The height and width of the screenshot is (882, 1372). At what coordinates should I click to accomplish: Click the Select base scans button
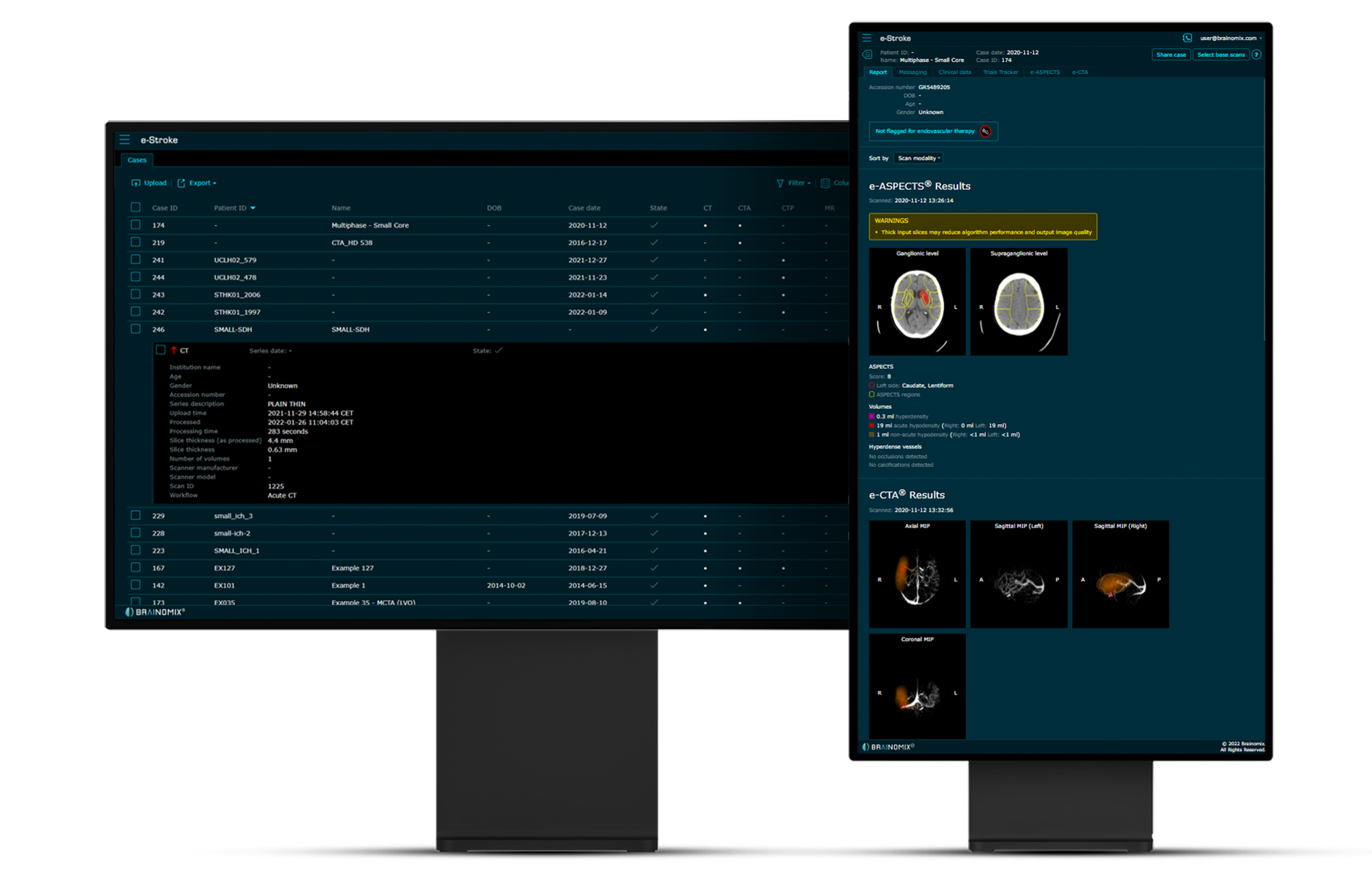[x=1221, y=55]
